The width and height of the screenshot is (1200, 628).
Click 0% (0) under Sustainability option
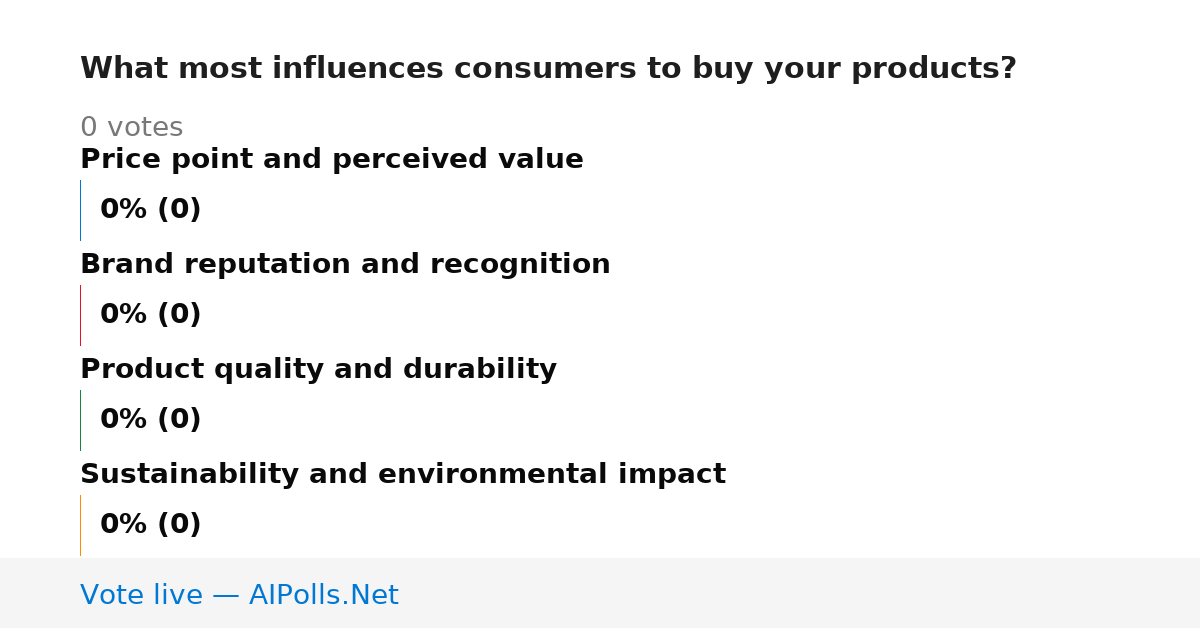(150, 525)
